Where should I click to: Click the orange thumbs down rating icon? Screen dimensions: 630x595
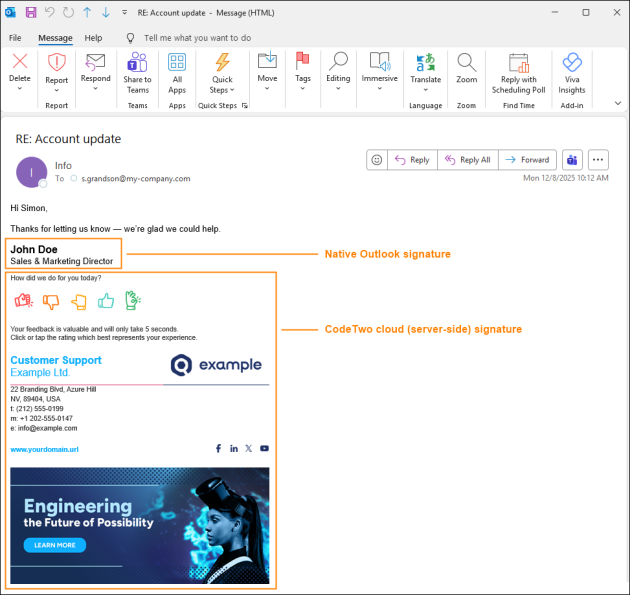coord(51,301)
